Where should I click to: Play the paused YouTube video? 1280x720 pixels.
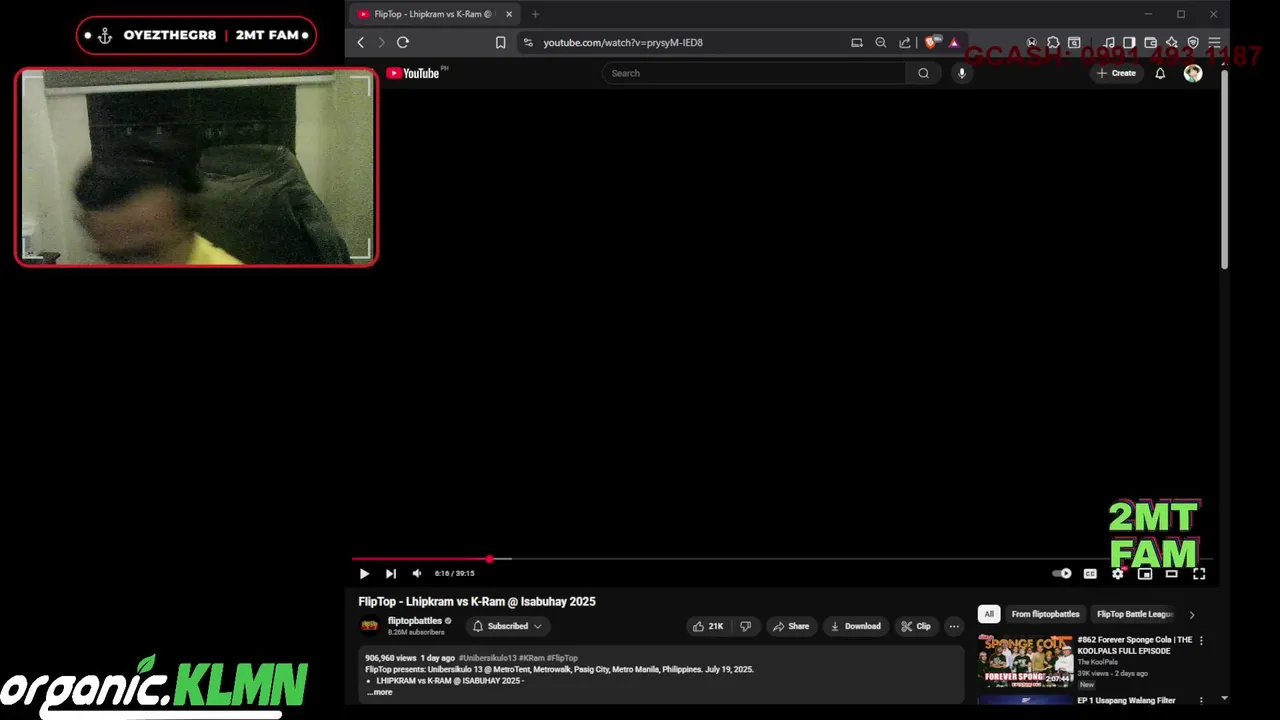click(x=364, y=574)
